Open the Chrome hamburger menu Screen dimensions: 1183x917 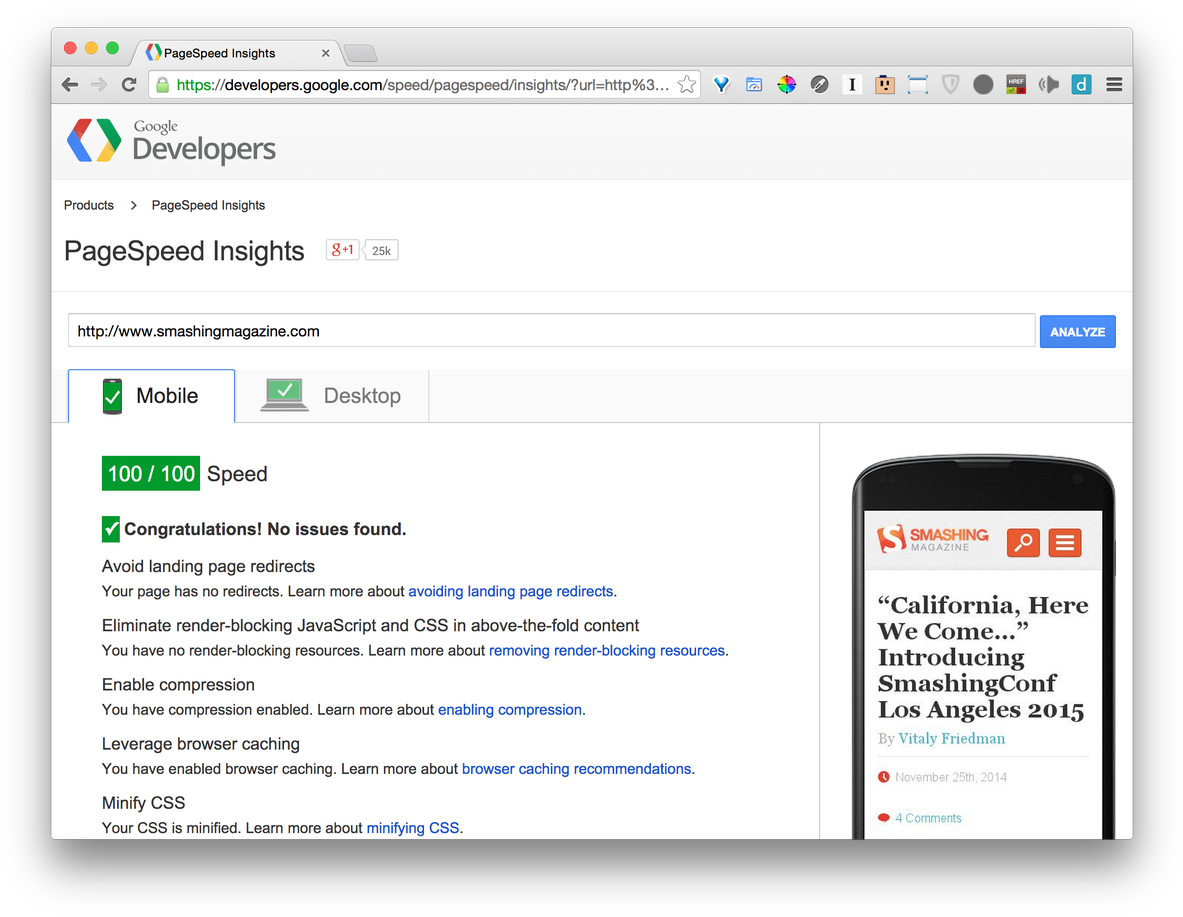(x=1114, y=85)
